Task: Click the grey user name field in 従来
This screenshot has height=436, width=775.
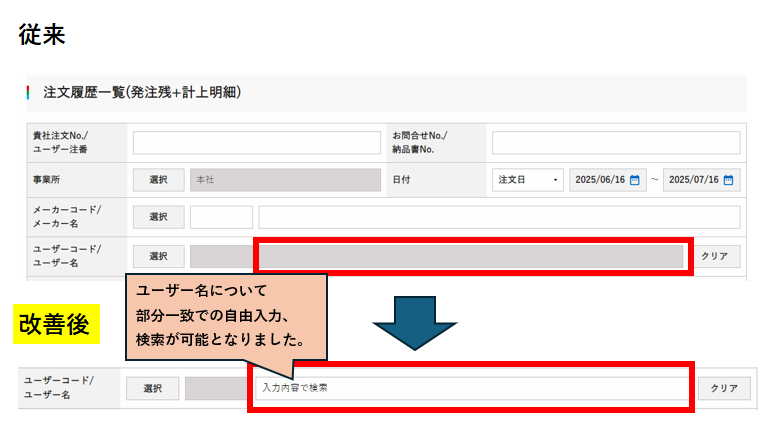Action: [x=471, y=256]
